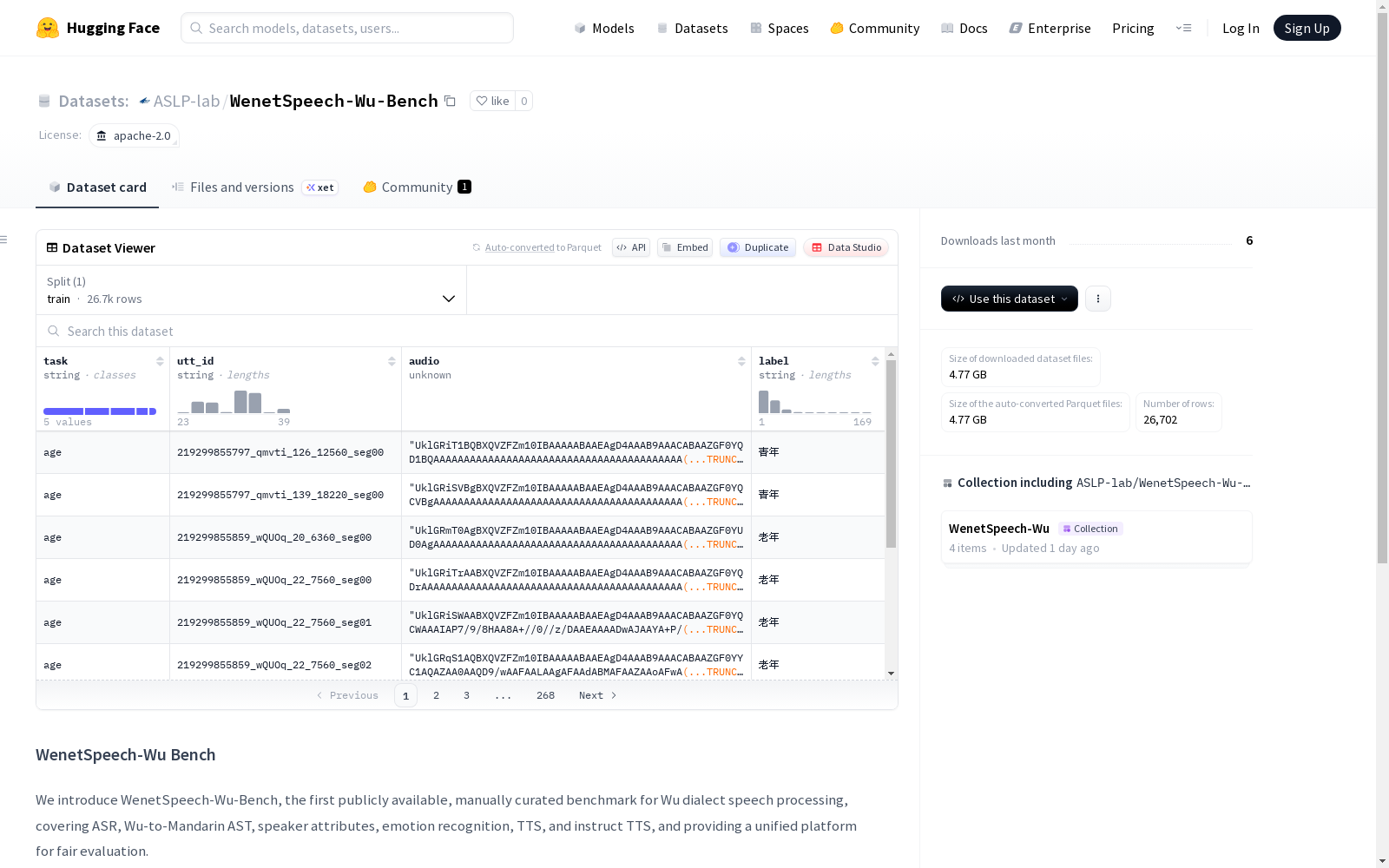Click Search this dataset field

coord(467,331)
